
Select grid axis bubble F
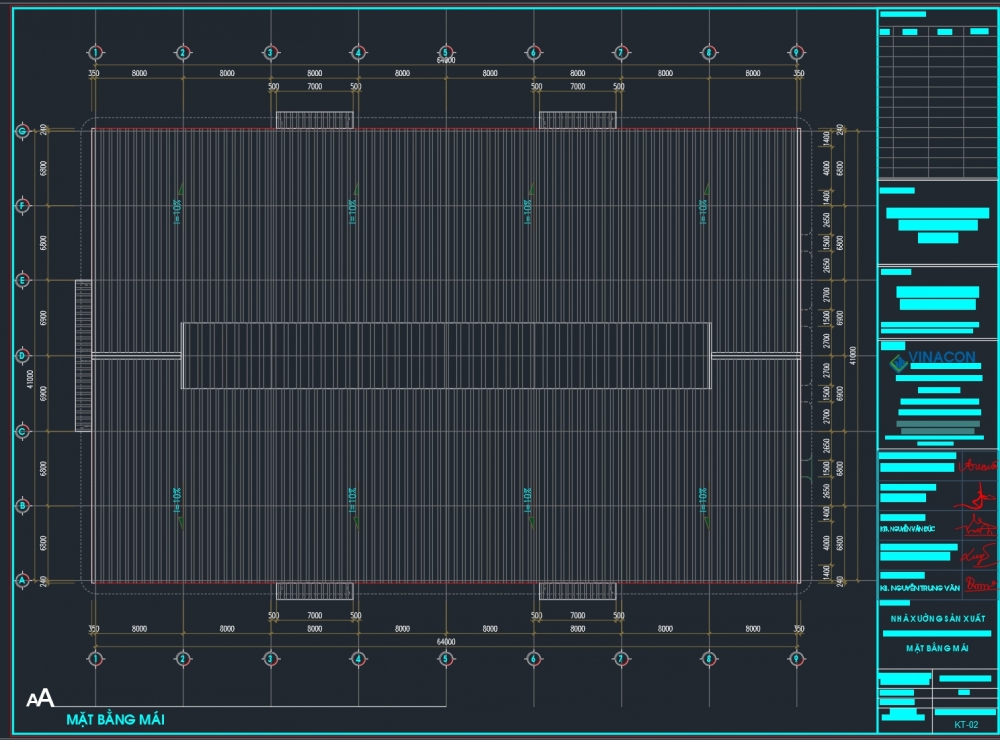click(x=21, y=205)
